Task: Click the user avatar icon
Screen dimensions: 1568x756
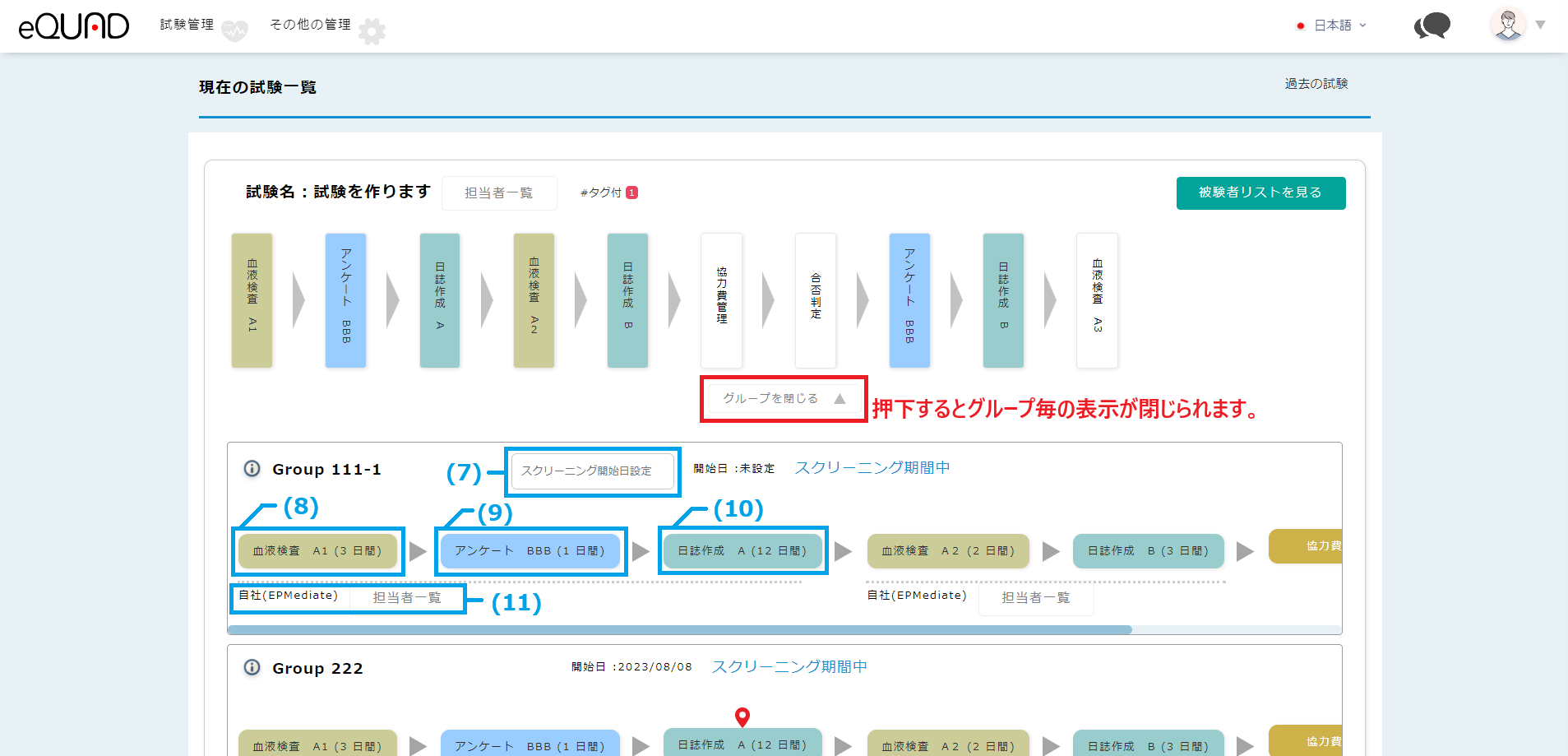Action: pos(1507,25)
